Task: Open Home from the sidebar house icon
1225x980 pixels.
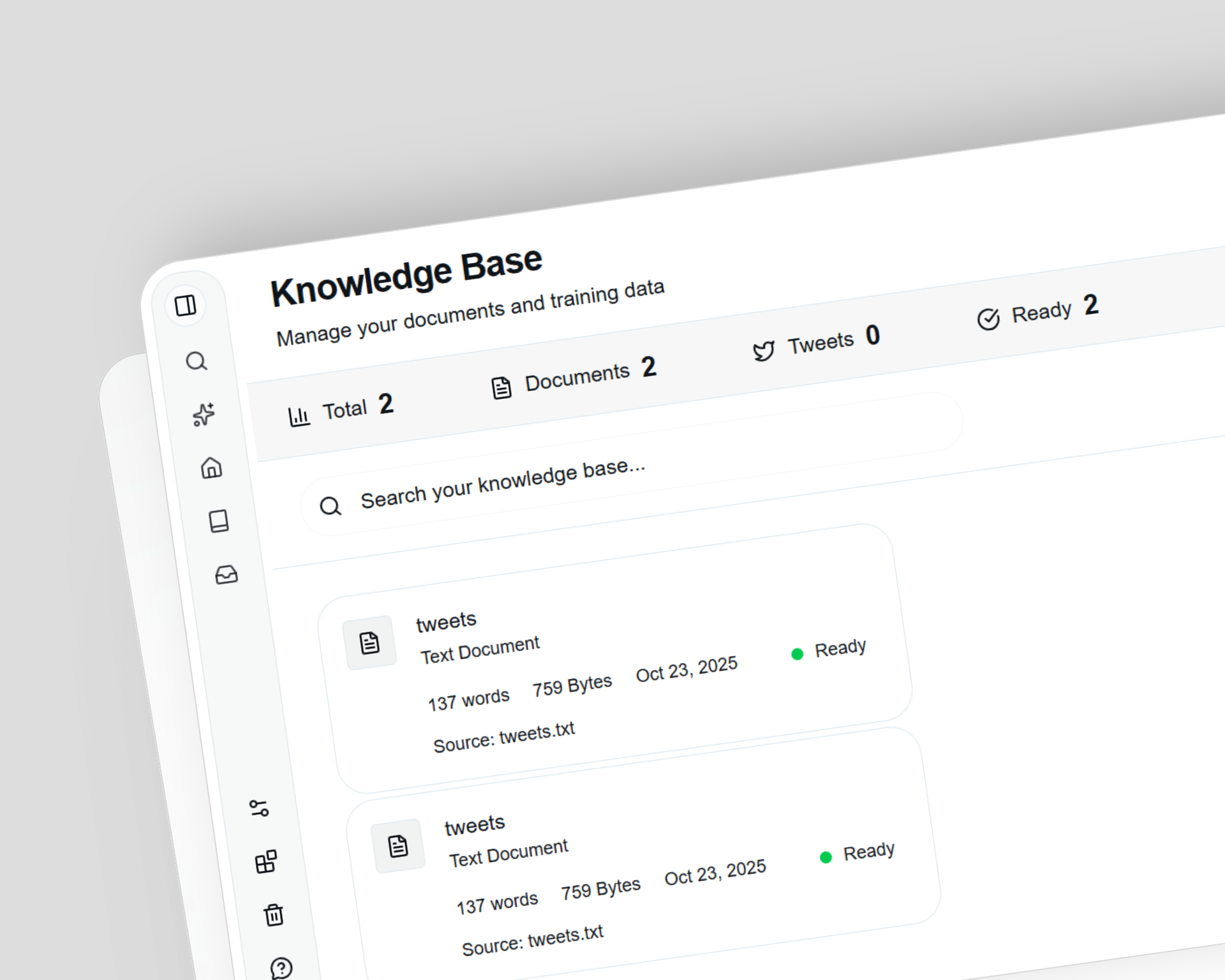Action: pos(211,469)
